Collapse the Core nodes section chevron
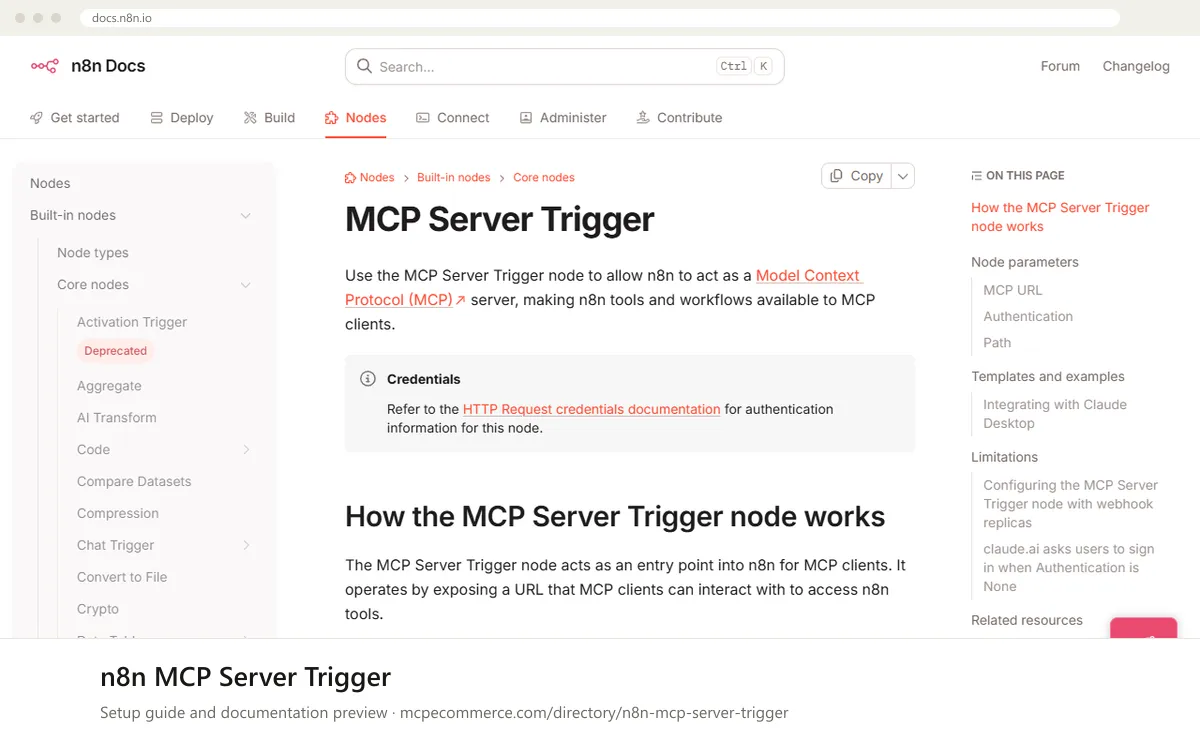The height and width of the screenshot is (750, 1200). (245, 285)
